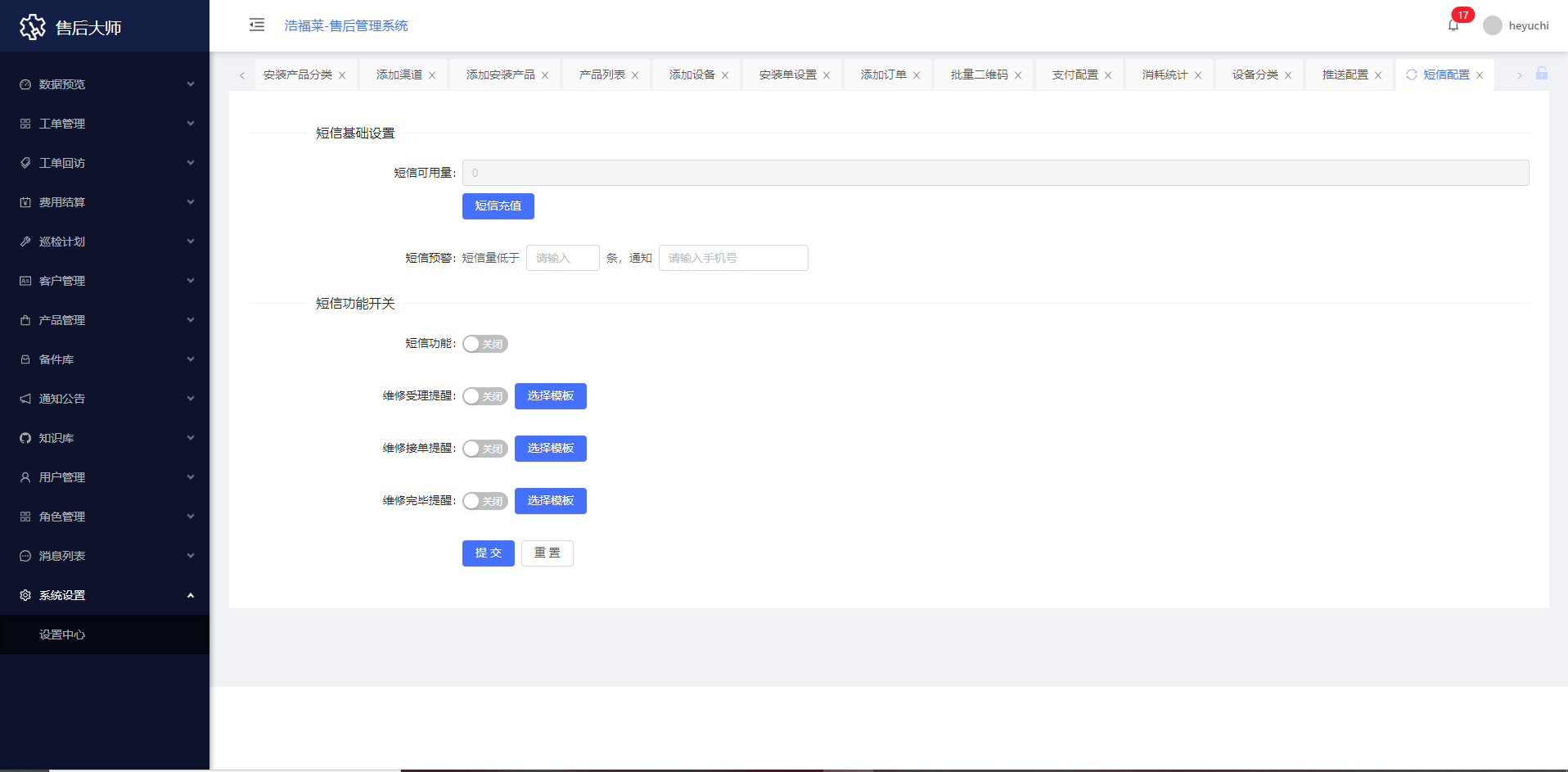Click the lock icon beside the tabs
This screenshot has width=1568, height=772.
pyautogui.click(x=1541, y=74)
